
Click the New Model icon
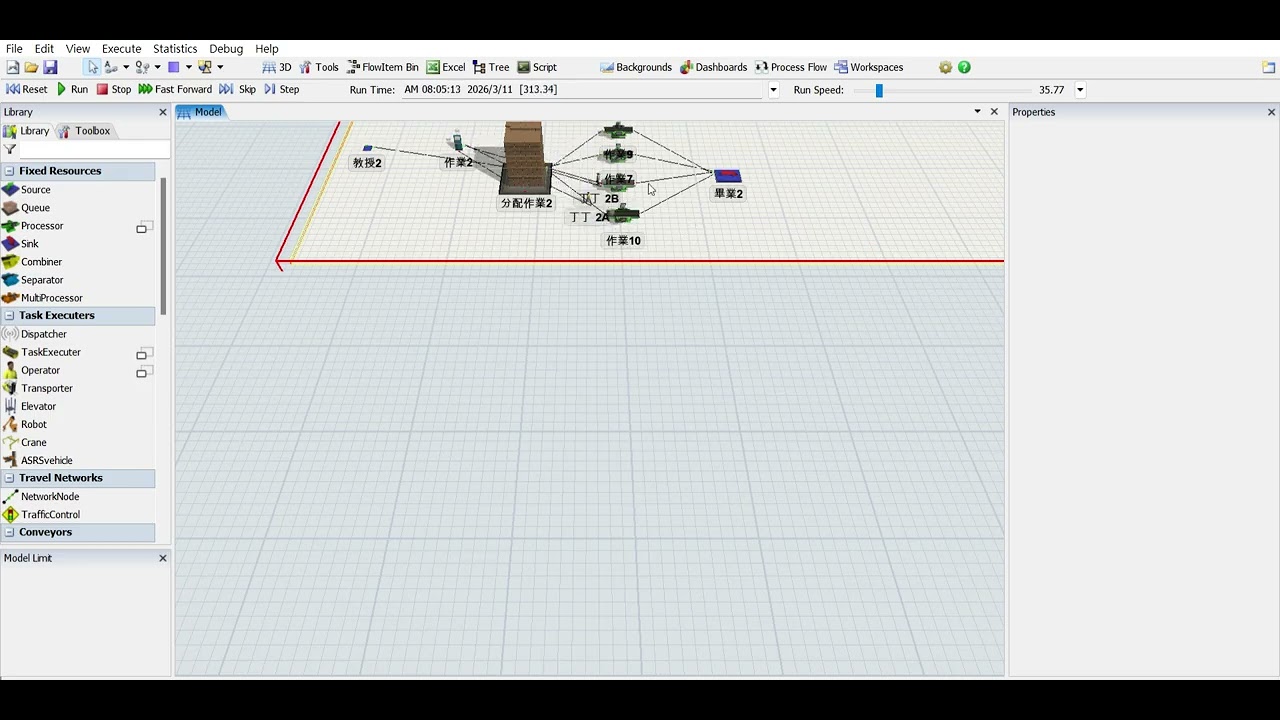point(13,67)
